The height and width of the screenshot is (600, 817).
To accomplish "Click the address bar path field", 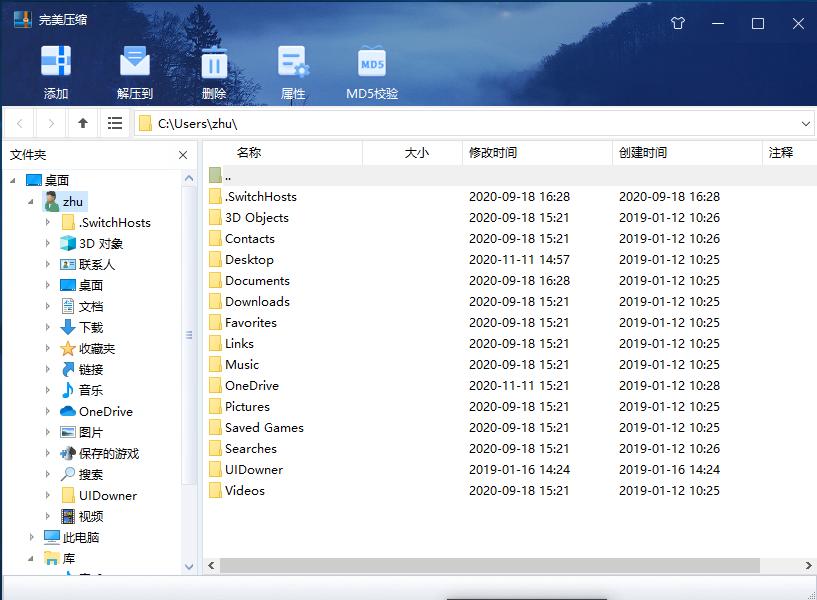I will pos(470,123).
